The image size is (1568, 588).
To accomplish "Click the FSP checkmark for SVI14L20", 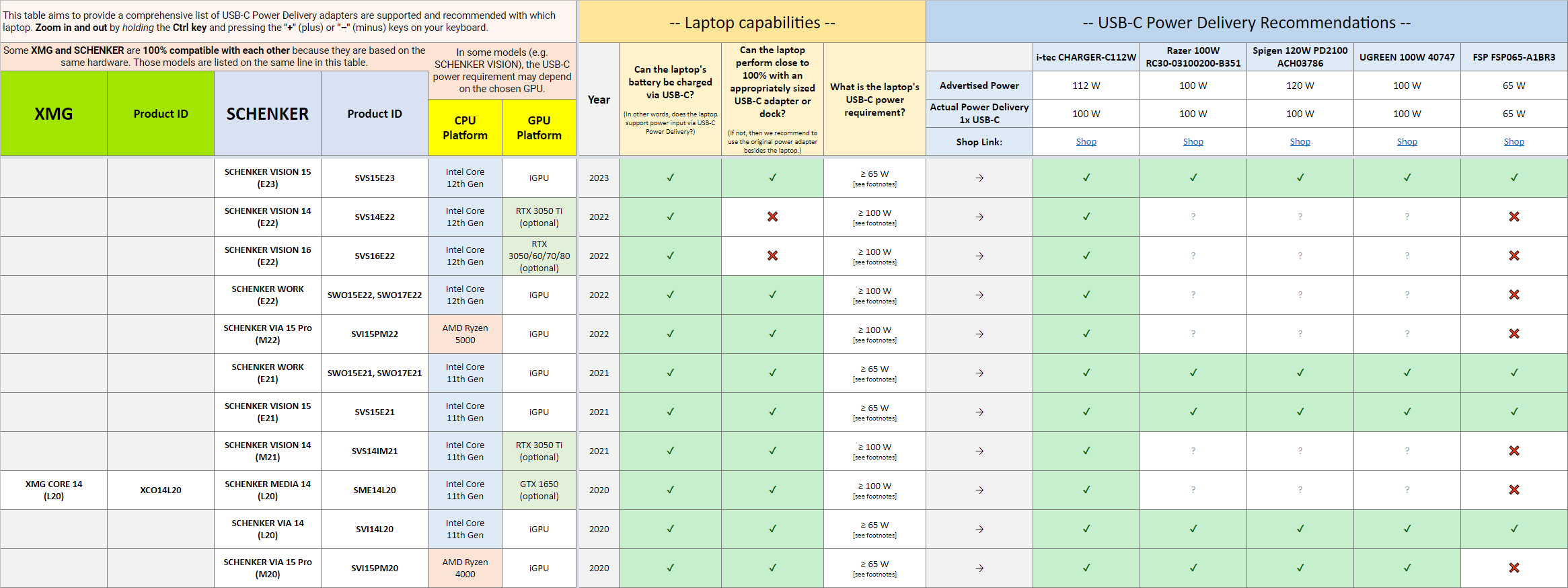I will pos(1514,529).
